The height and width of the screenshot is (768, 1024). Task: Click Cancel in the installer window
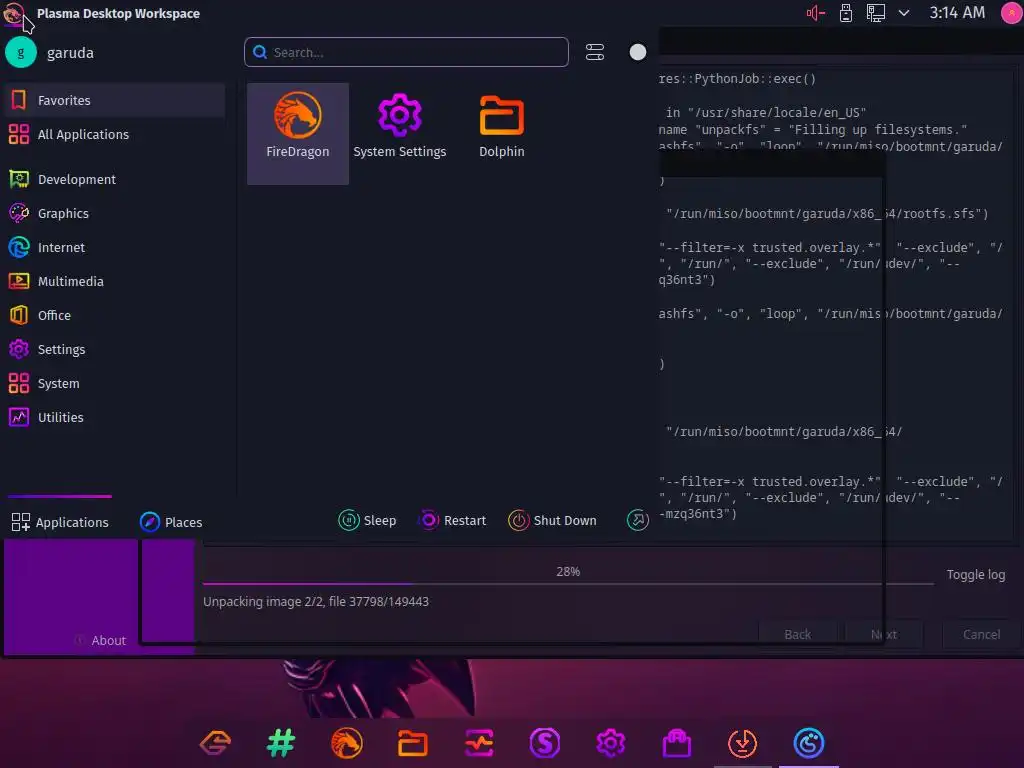982,634
